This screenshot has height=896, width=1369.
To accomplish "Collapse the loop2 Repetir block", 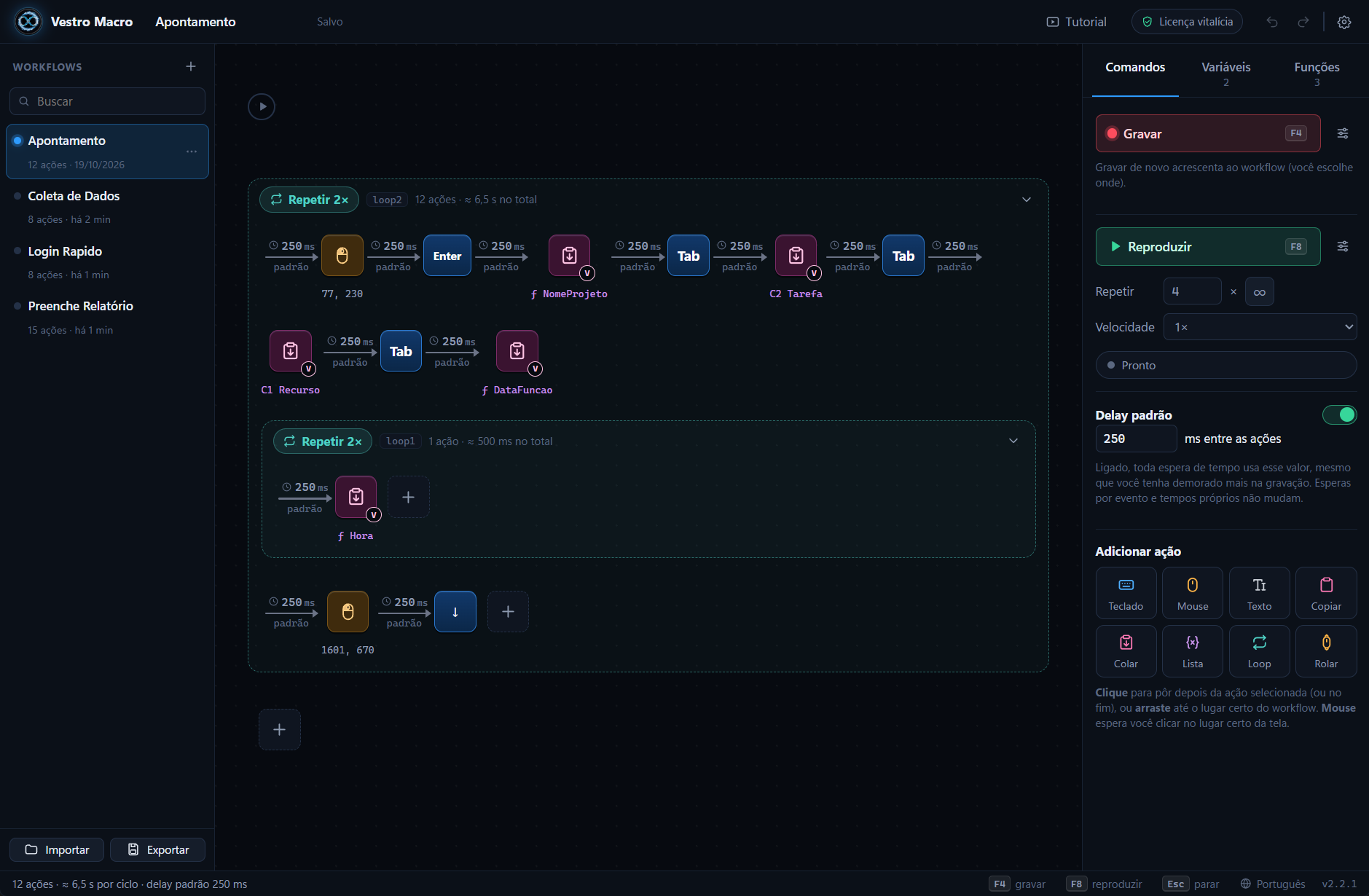I will tap(1026, 200).
